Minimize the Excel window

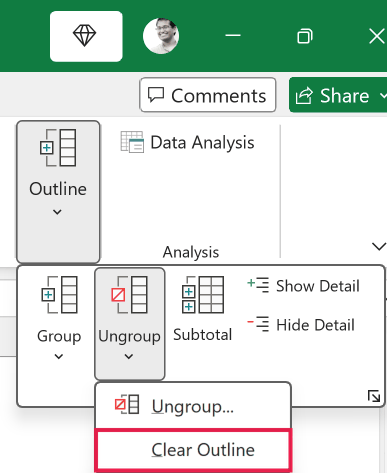[233, 35]
